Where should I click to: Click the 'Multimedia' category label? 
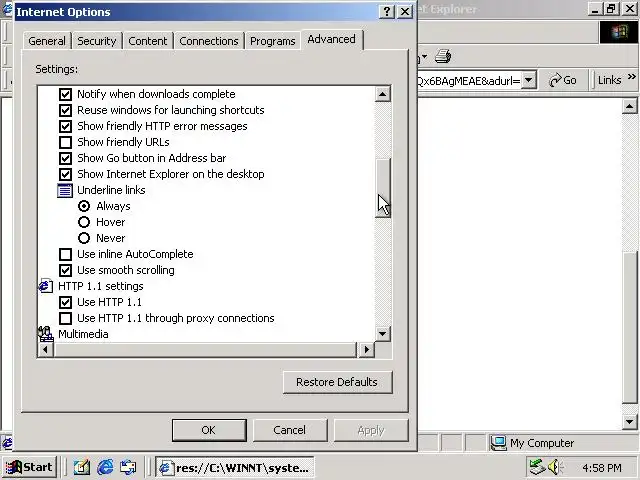tap(83, 334)
